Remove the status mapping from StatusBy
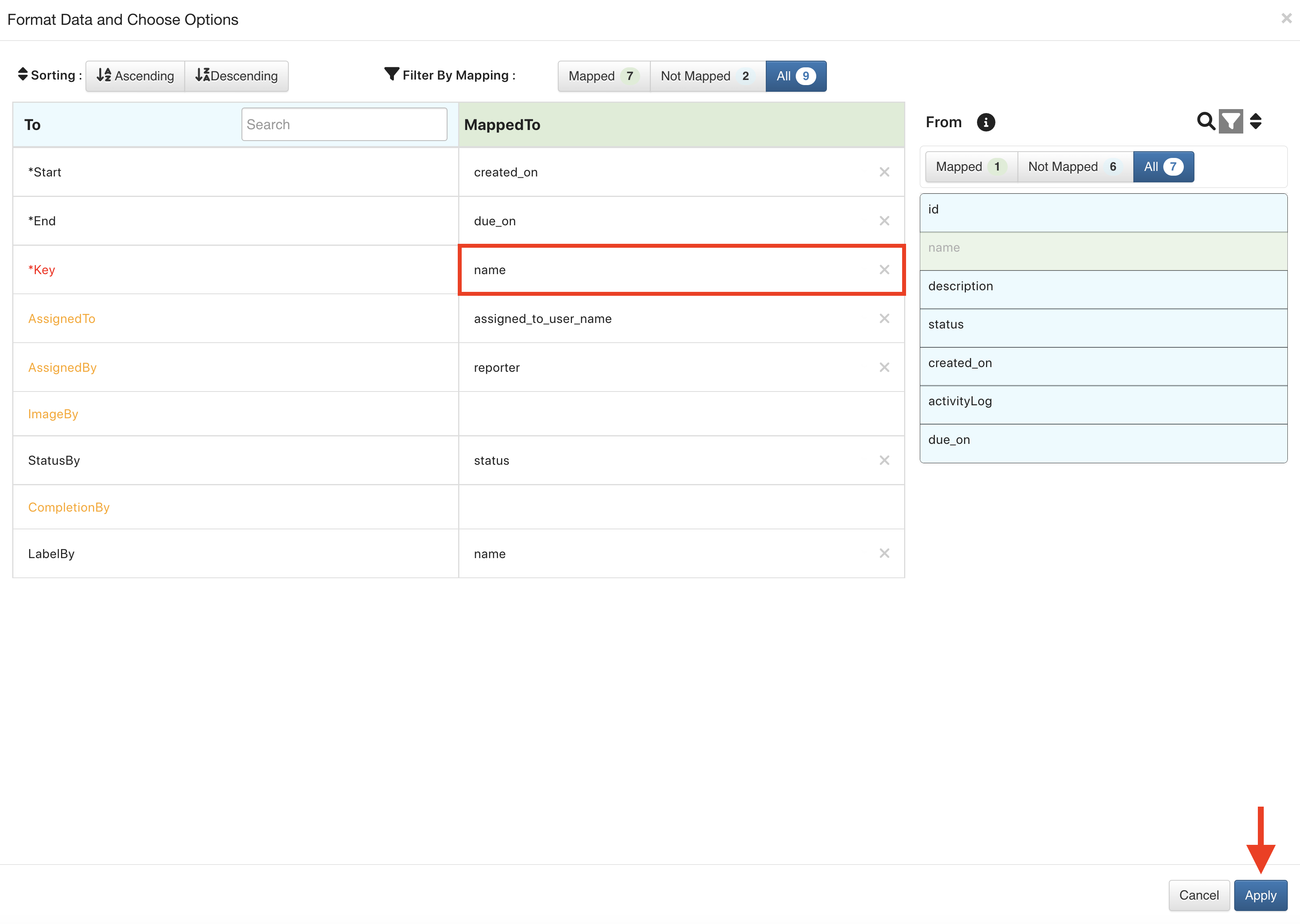This screenshot has width=1300, height=924. pos(884,460)
